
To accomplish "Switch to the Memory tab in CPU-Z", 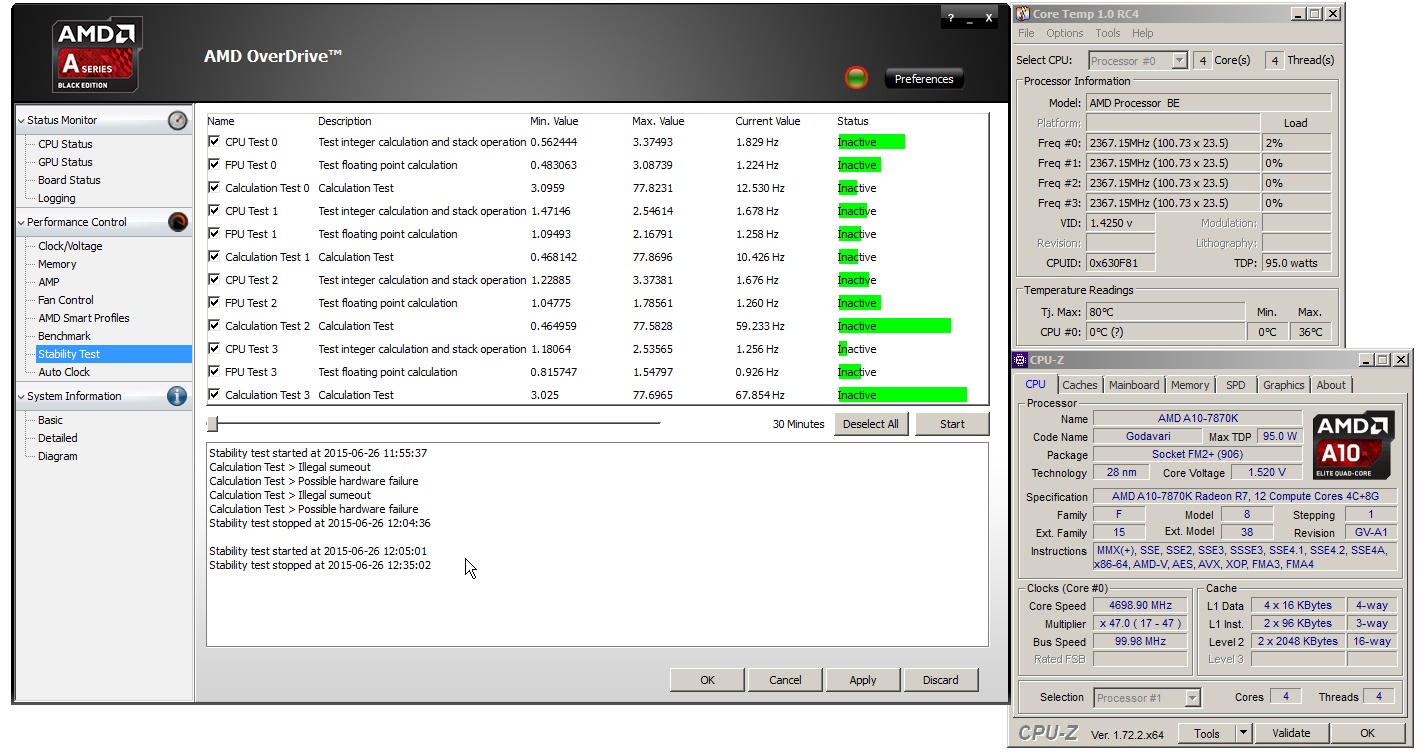I will [x=1190, y=385].
